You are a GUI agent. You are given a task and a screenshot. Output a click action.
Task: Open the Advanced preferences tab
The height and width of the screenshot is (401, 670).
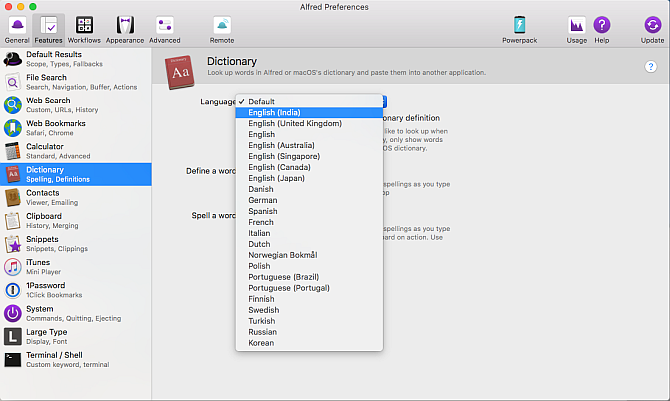coord(165,28)
